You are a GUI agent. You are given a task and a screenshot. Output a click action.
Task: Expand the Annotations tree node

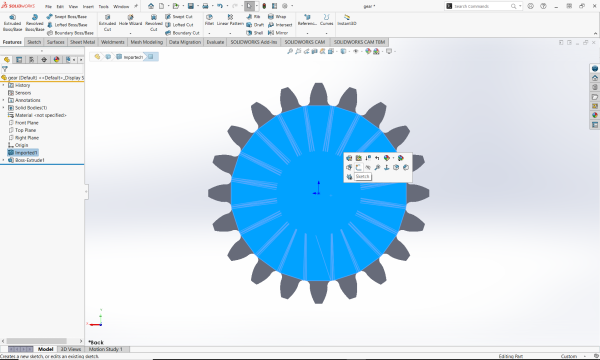click(x=3, y=100)
